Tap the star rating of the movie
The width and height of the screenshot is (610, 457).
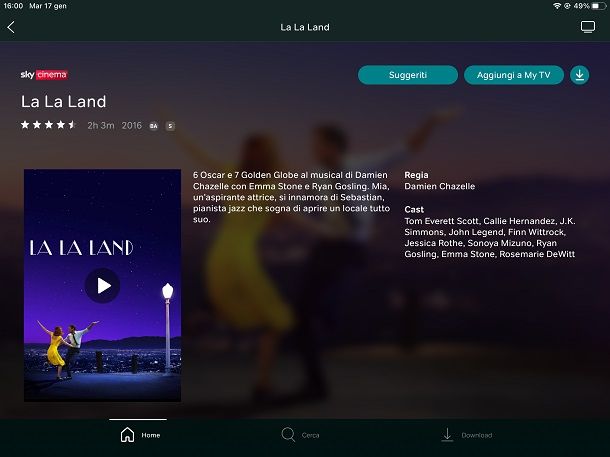point(48,125)
